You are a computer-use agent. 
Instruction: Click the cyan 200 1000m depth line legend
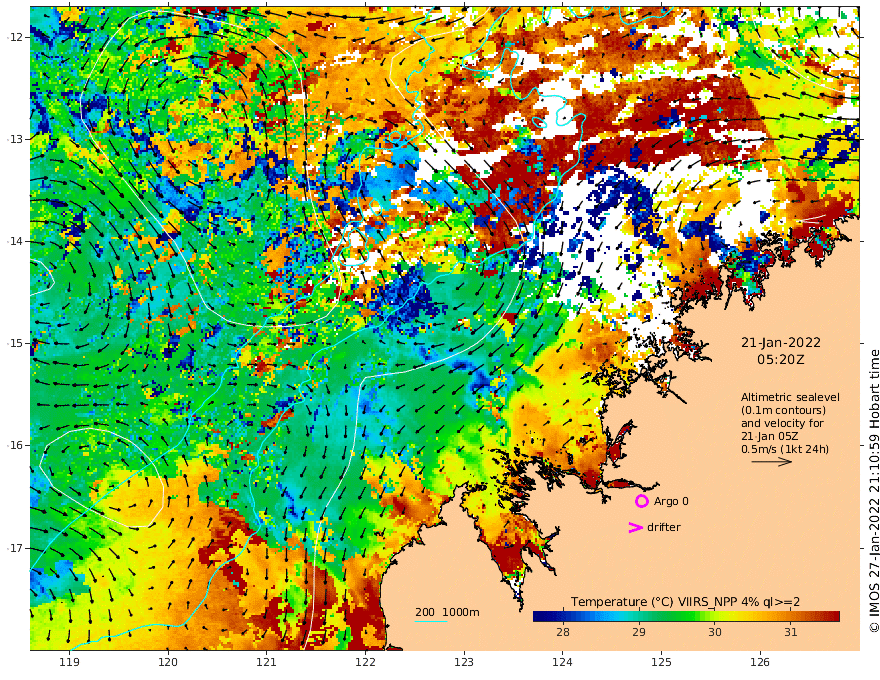[x=431, y=621]
